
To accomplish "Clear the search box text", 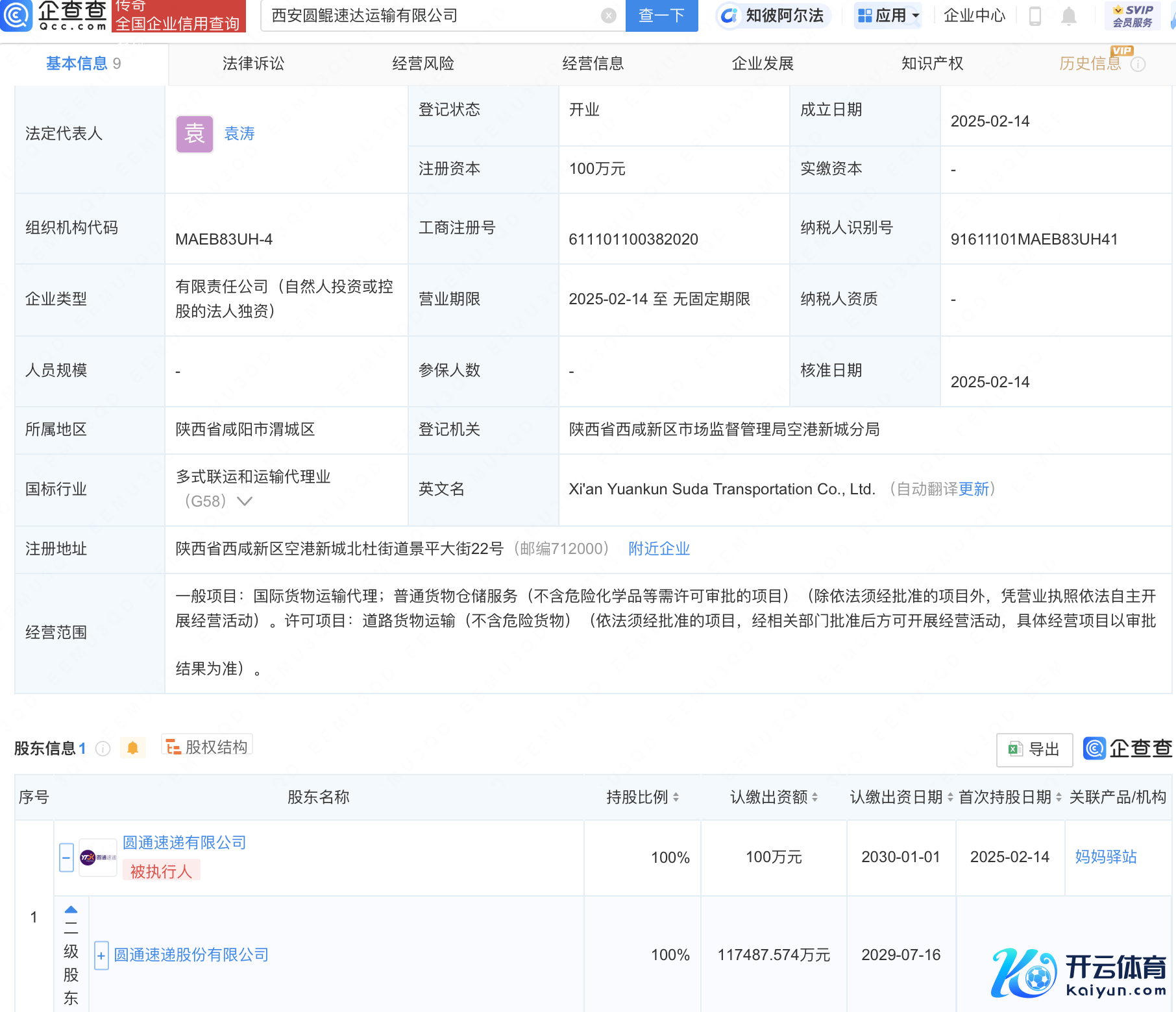I will pos(608,16).
